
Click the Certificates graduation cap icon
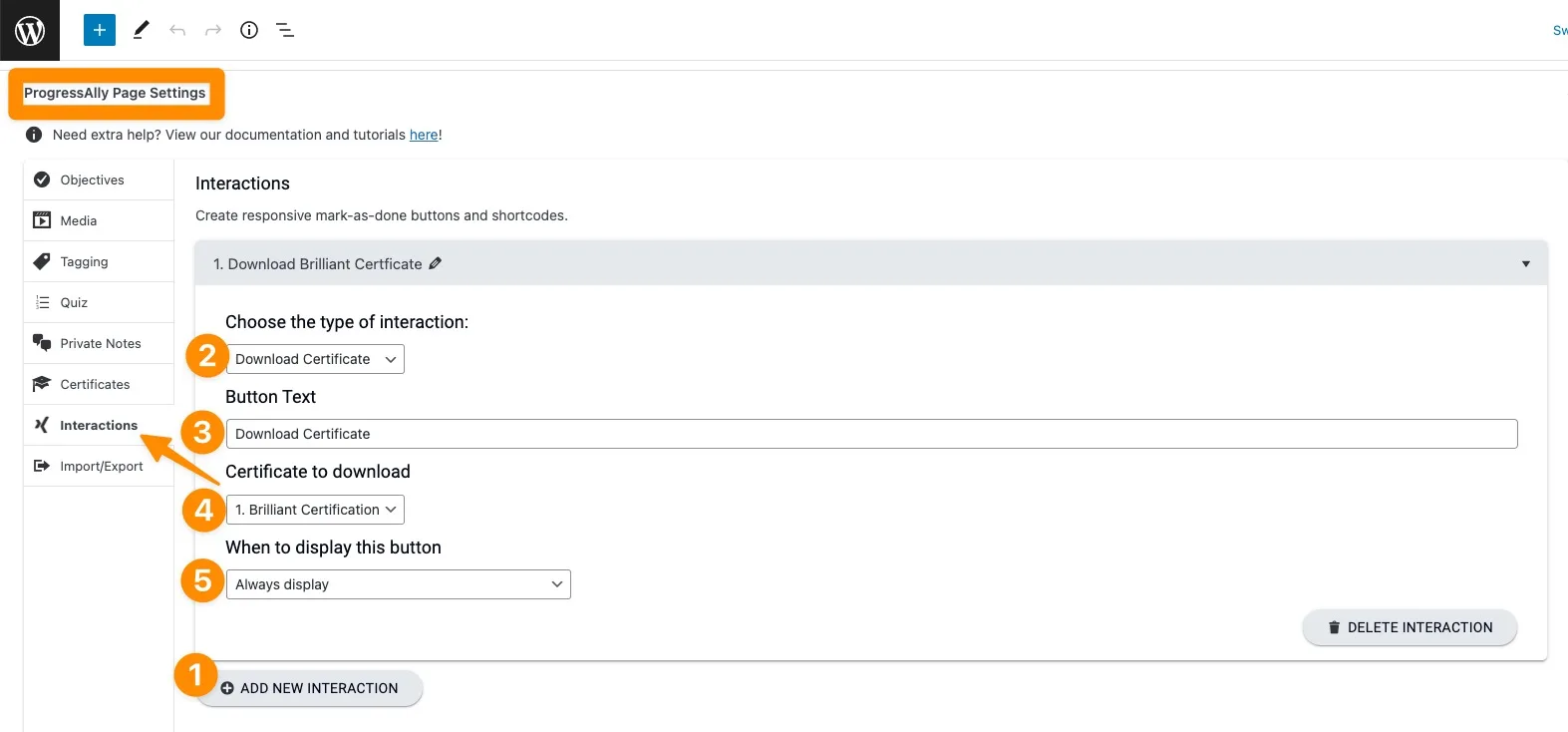point(42,384)
